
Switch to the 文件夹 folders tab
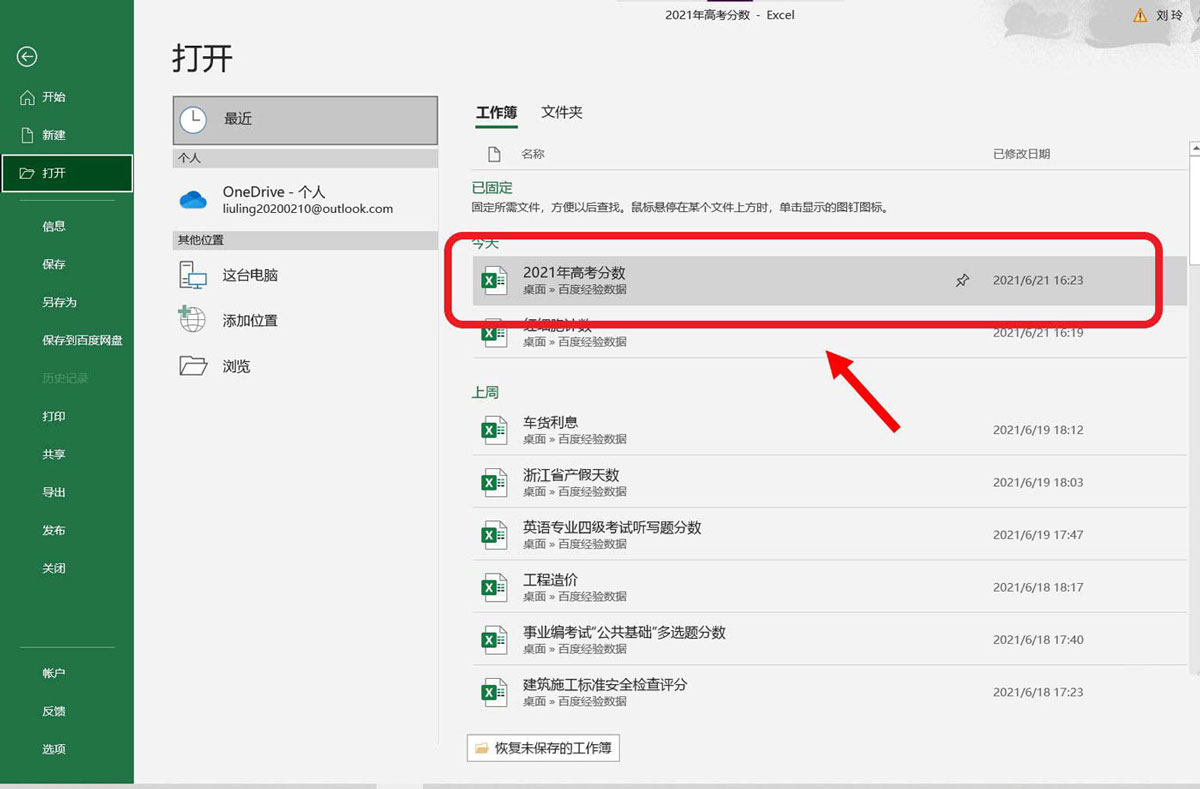click(561, 112)
